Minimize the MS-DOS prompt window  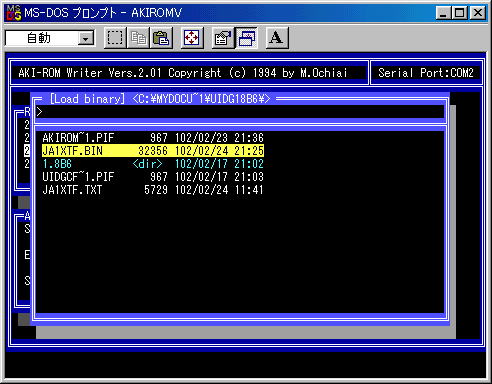[x=443, y=13]
